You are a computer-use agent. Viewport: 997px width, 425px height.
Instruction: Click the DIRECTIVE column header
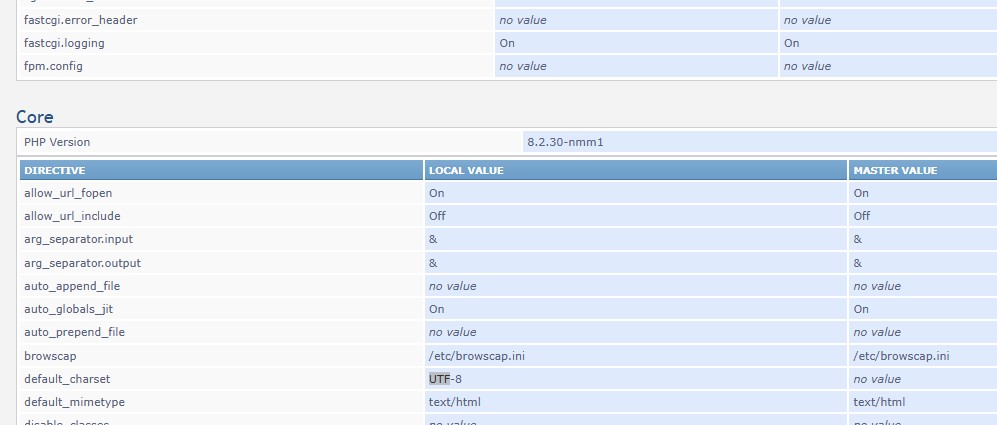[x=55, y=171]
